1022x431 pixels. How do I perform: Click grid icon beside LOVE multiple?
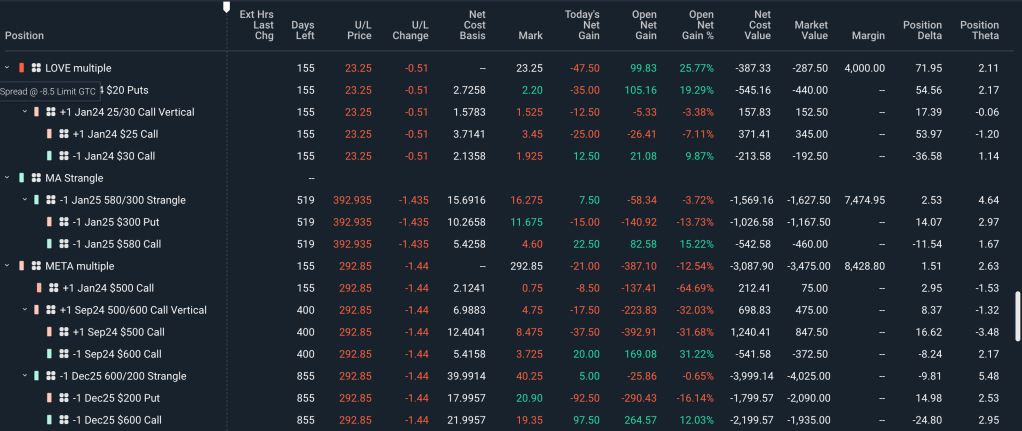tap(36, 68)
